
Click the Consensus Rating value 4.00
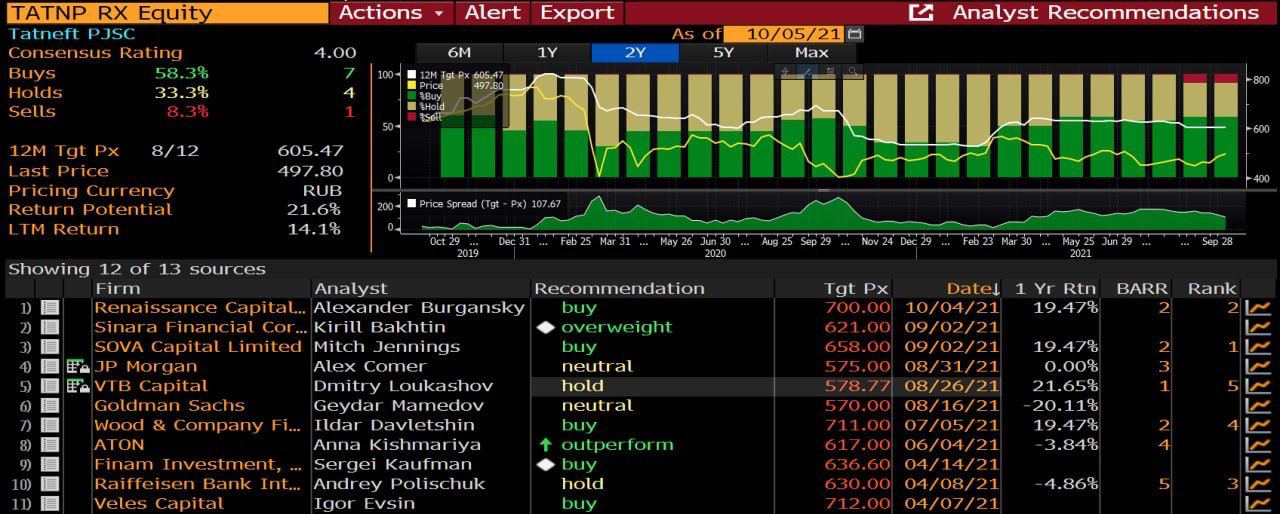pyautogui.click(x=335, y=53)
